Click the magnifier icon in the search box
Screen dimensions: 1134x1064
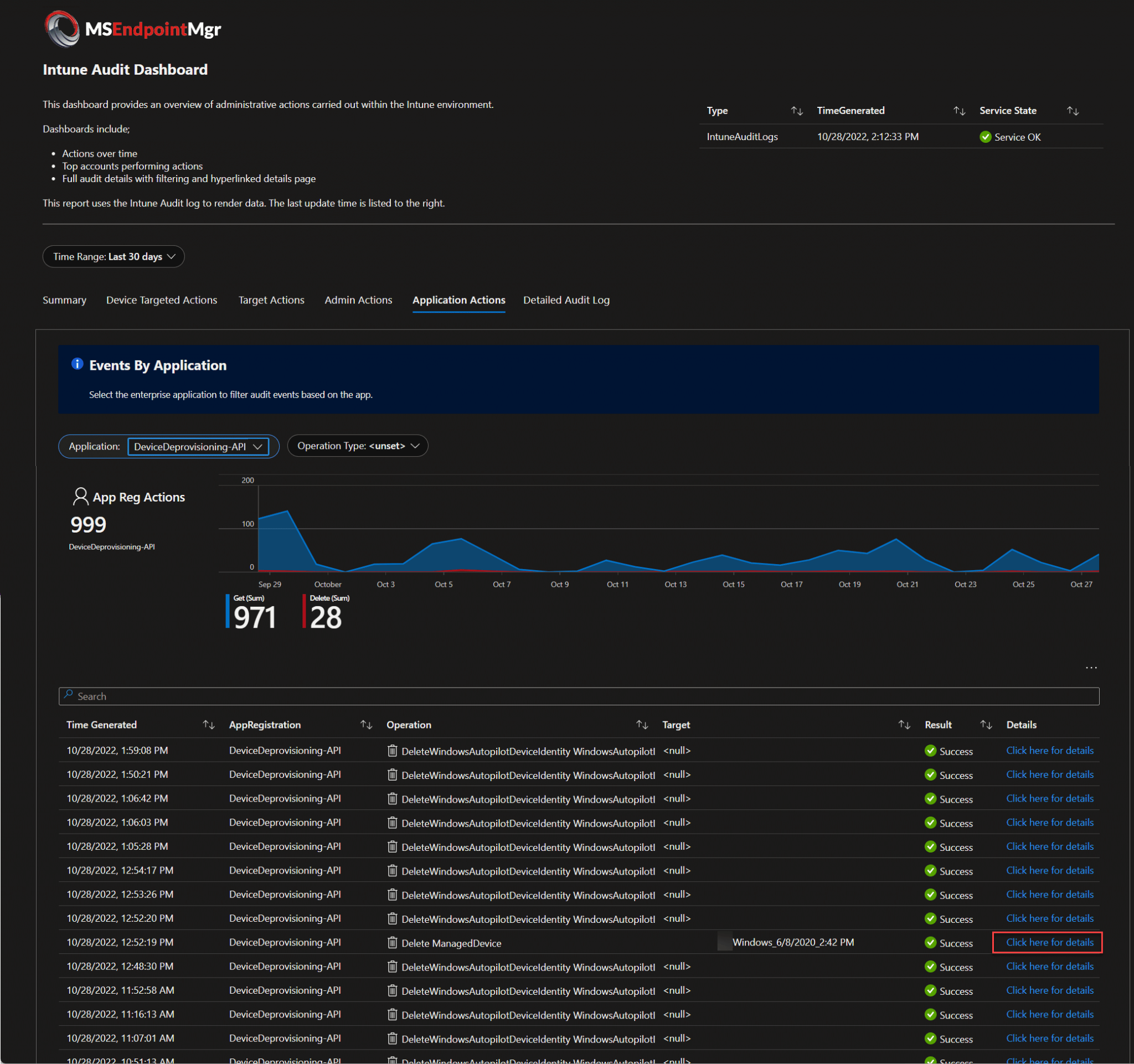pyautogui.click(x=70, y=696)
